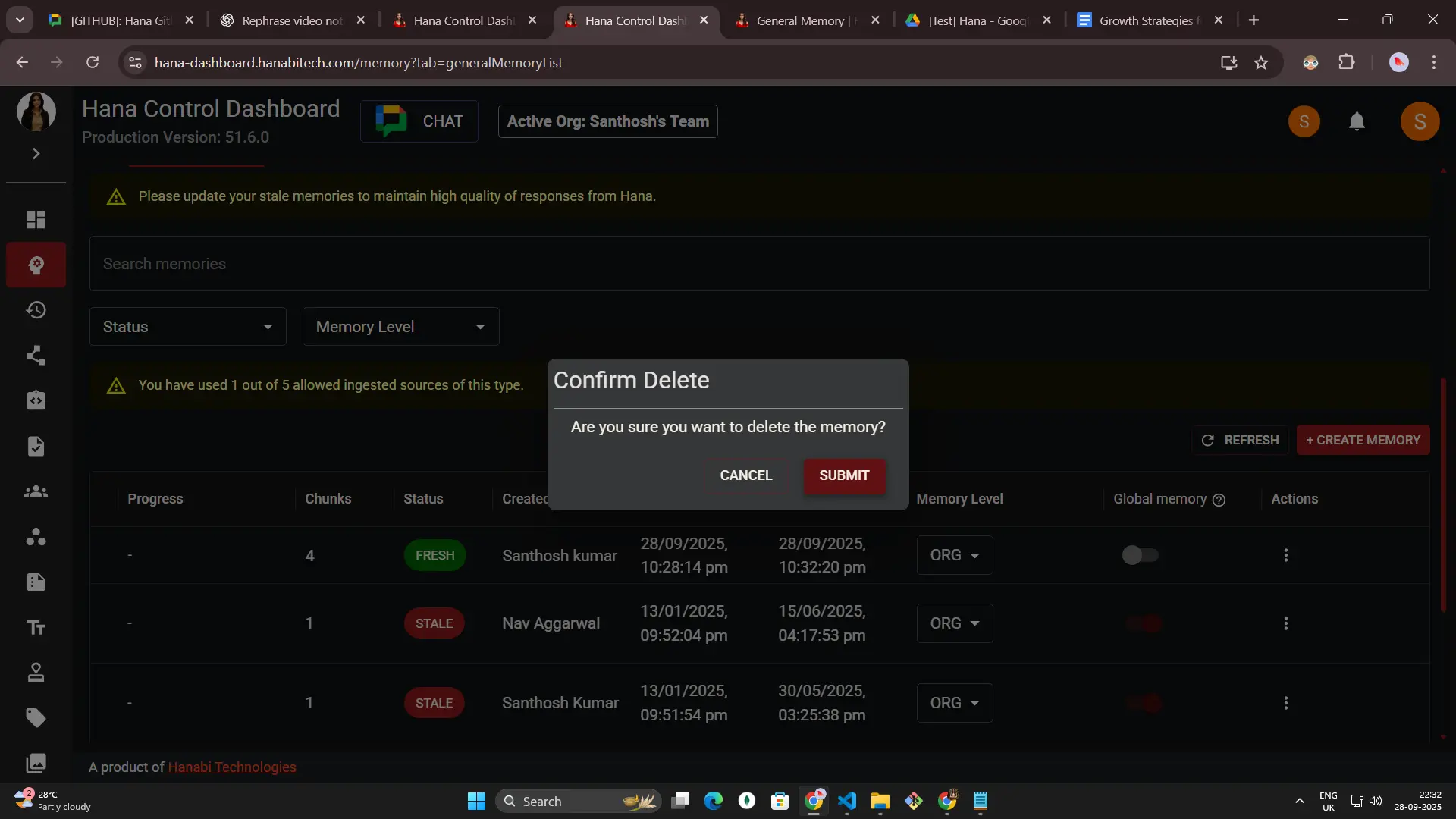
Task: Toggle global memory switch in last stale row
Action: coord(1144,703)
